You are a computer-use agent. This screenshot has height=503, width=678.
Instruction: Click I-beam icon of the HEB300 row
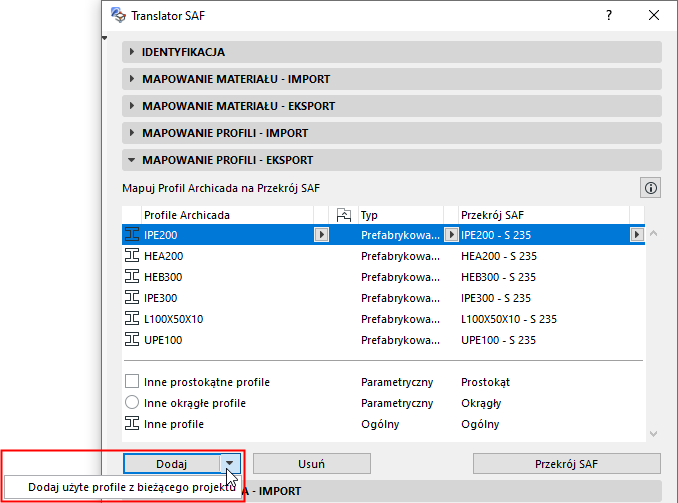click(132, 277)
